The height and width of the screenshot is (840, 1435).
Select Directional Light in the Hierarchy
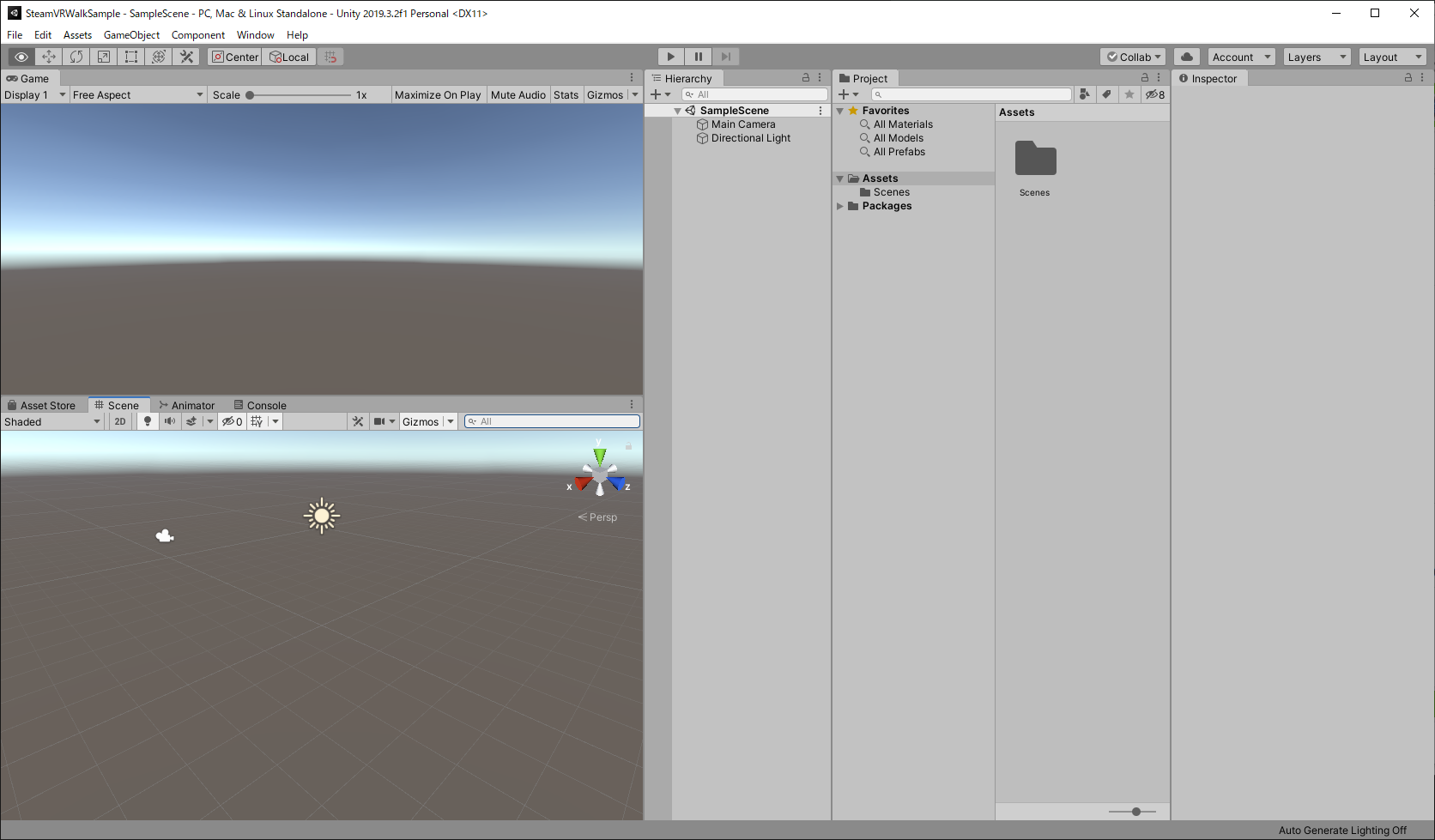point(750,137)
